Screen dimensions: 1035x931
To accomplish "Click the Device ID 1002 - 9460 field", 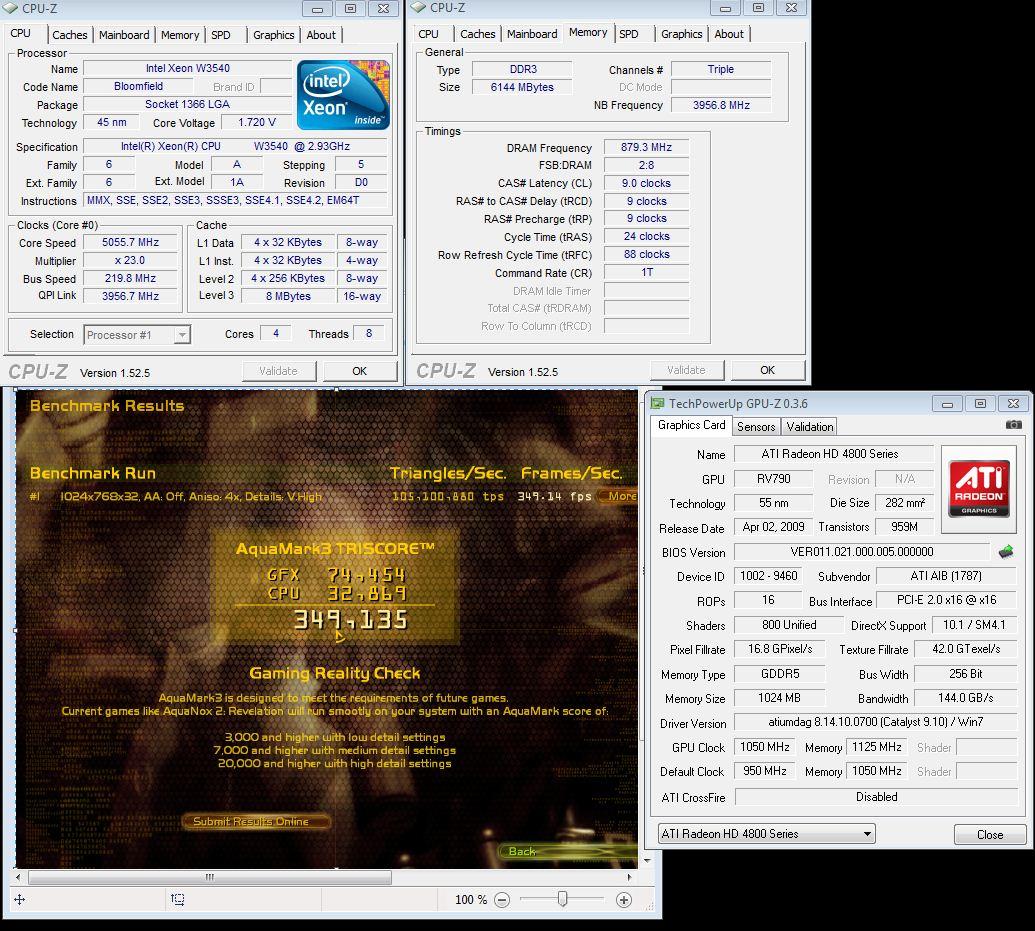I will coord(768,576).
